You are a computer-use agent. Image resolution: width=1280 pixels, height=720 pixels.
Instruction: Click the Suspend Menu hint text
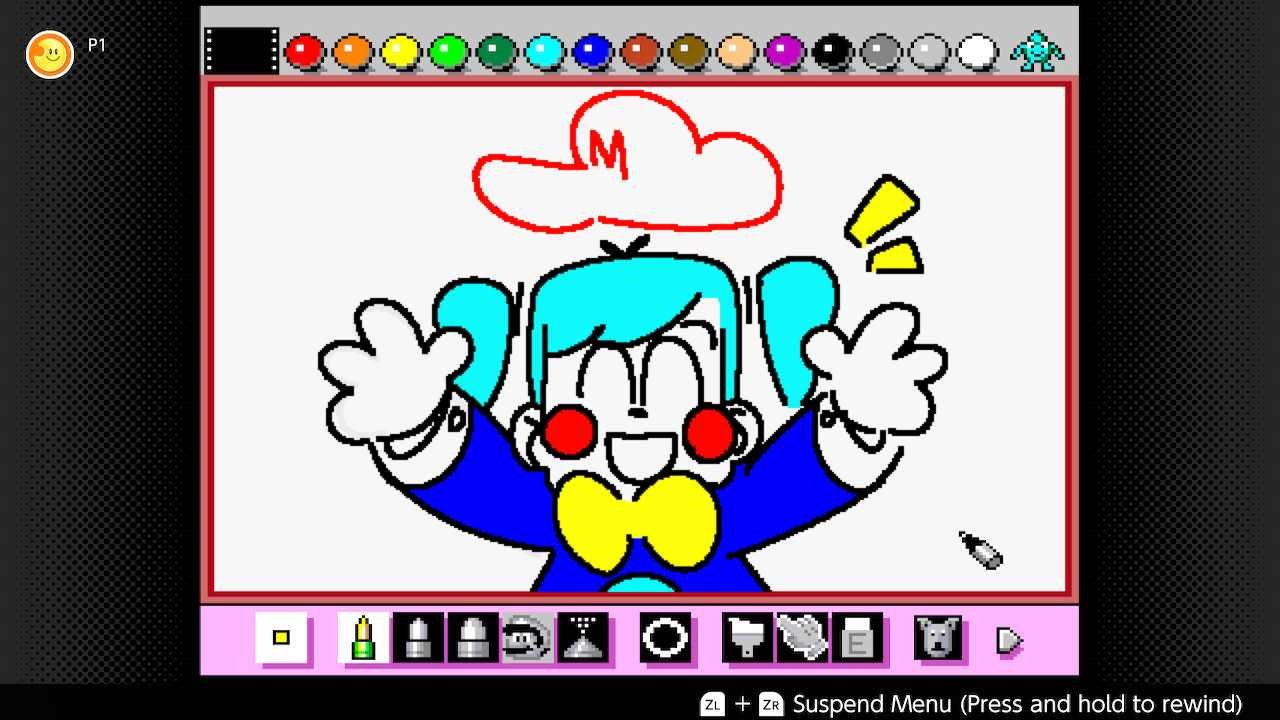point(1017,704)
